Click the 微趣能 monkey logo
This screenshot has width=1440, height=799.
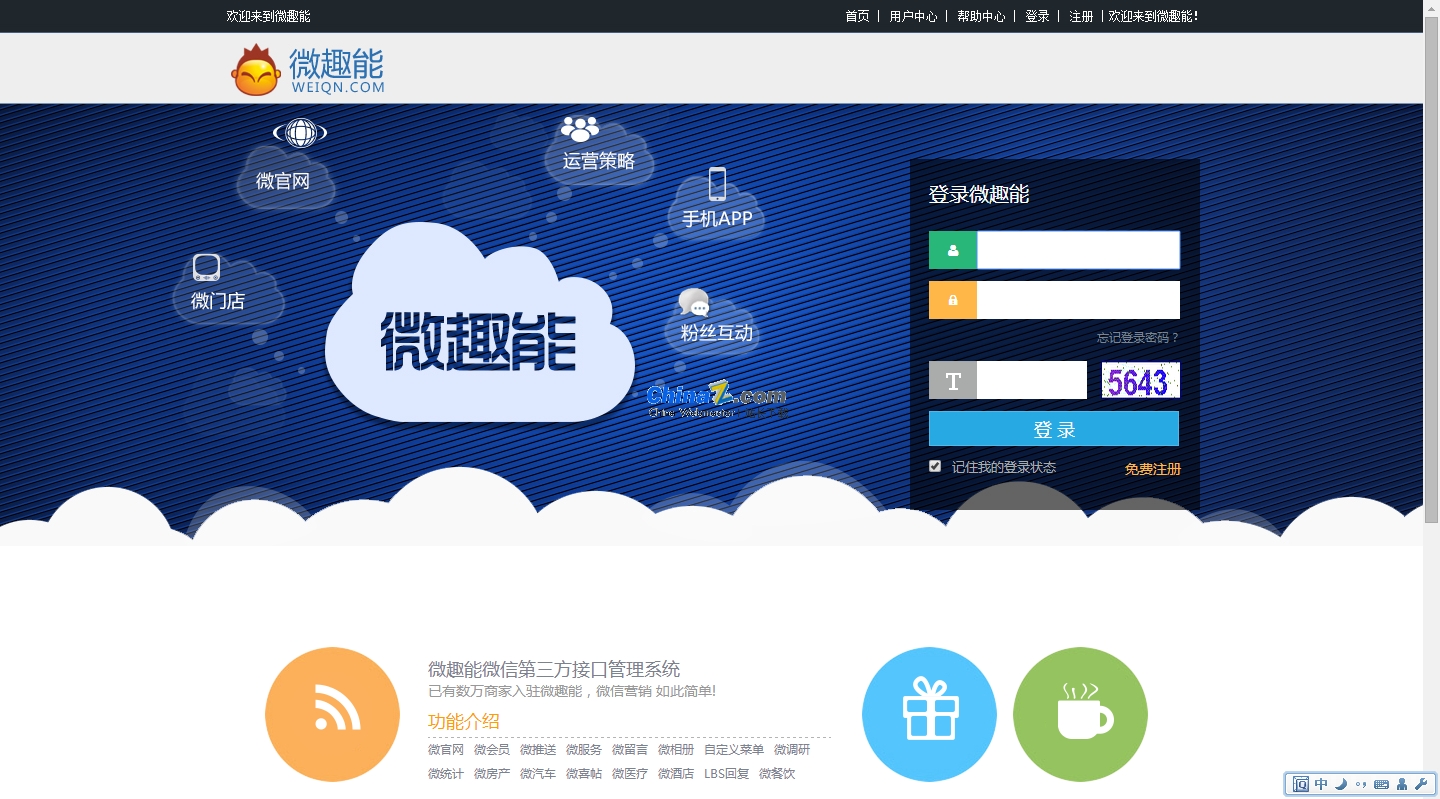(307, 70)
